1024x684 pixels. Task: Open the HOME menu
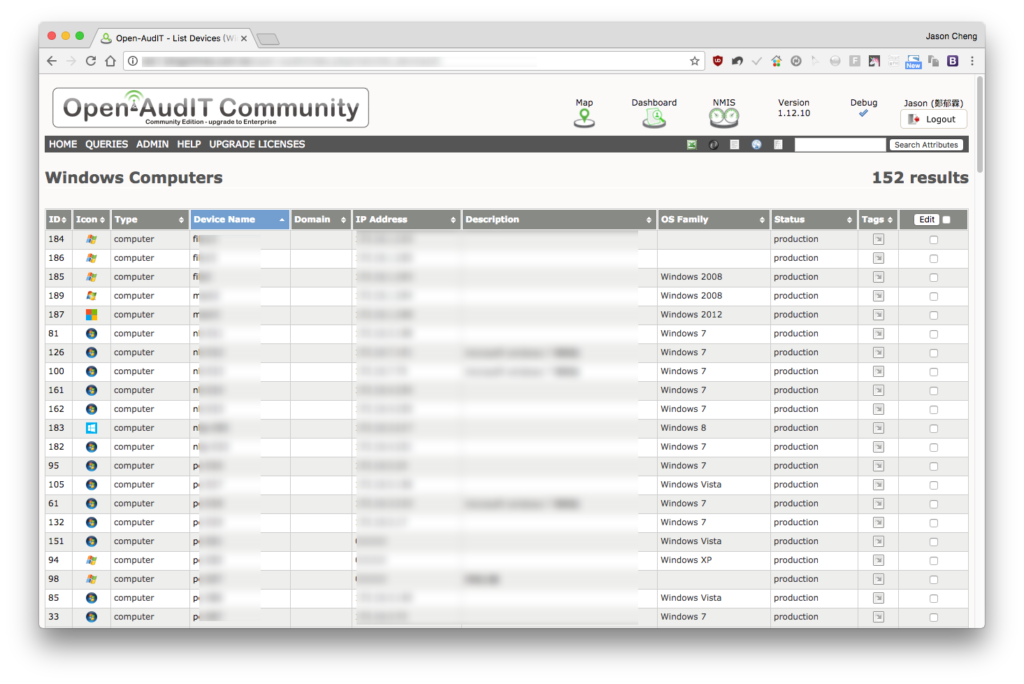point(63,144)
